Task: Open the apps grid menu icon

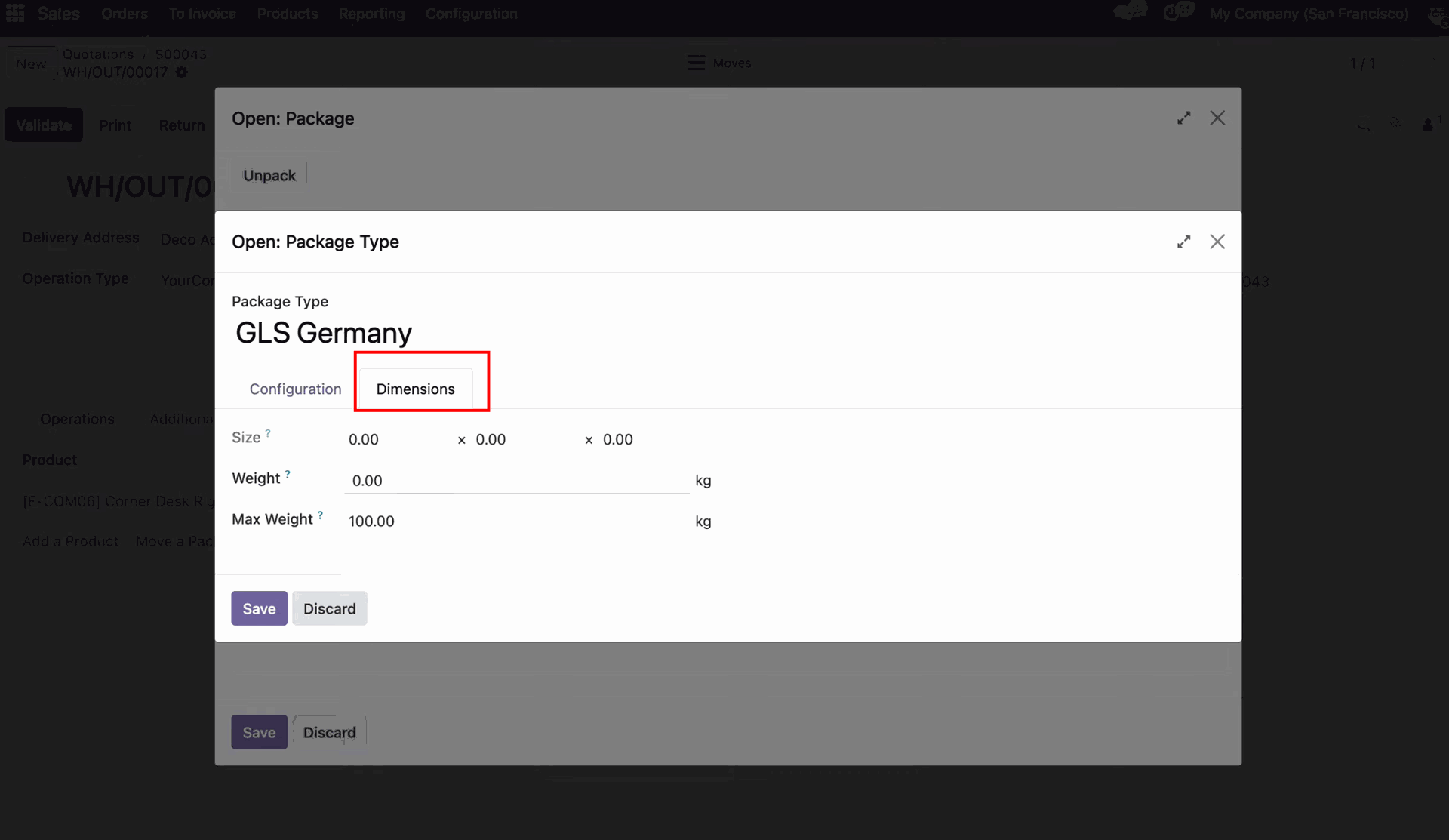Action: (15, 13)
